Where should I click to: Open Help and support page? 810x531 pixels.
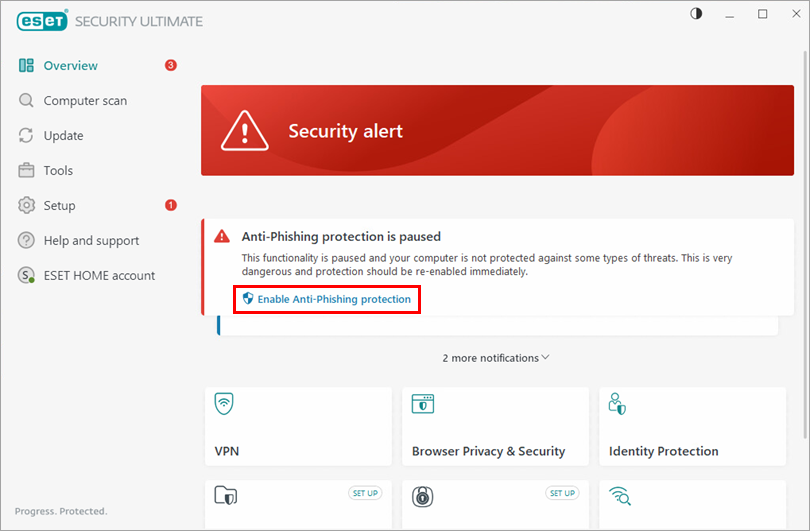click(x=90, y=241)
